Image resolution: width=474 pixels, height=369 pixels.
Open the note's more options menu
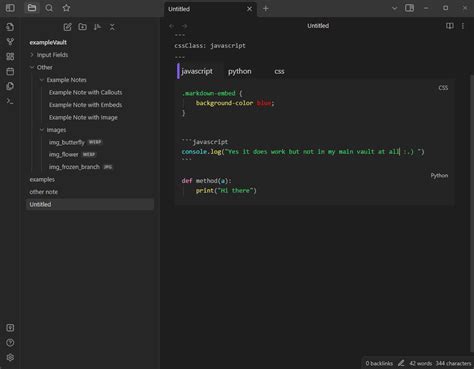coord(463,26)
